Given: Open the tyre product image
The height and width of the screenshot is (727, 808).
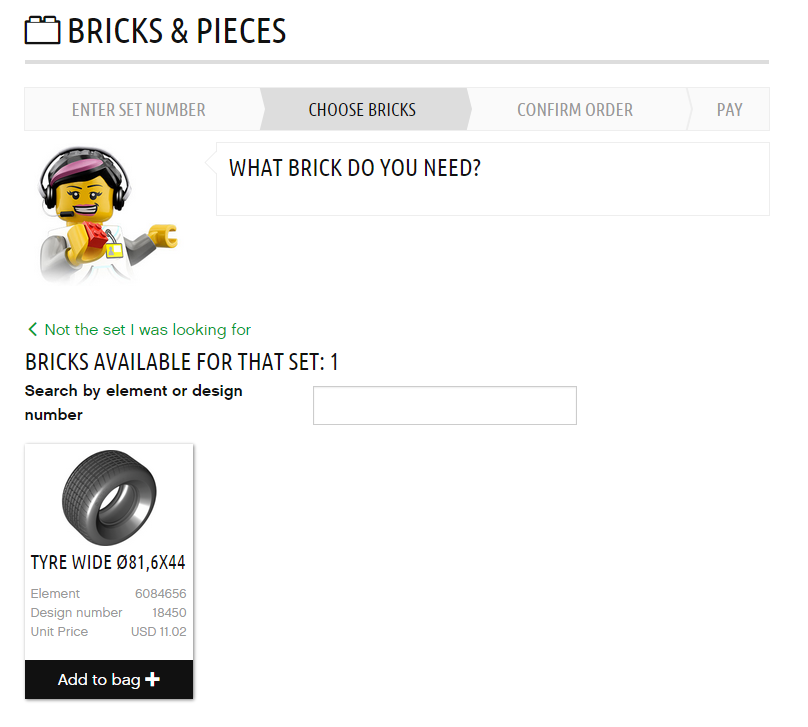Looking at the screenshot, I should (x=109, y=497).
